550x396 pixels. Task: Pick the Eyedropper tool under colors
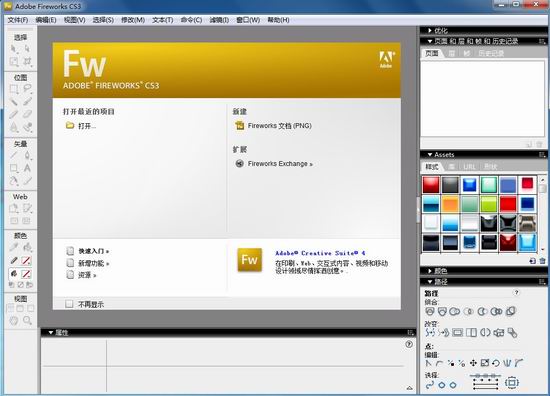[14, 248]
